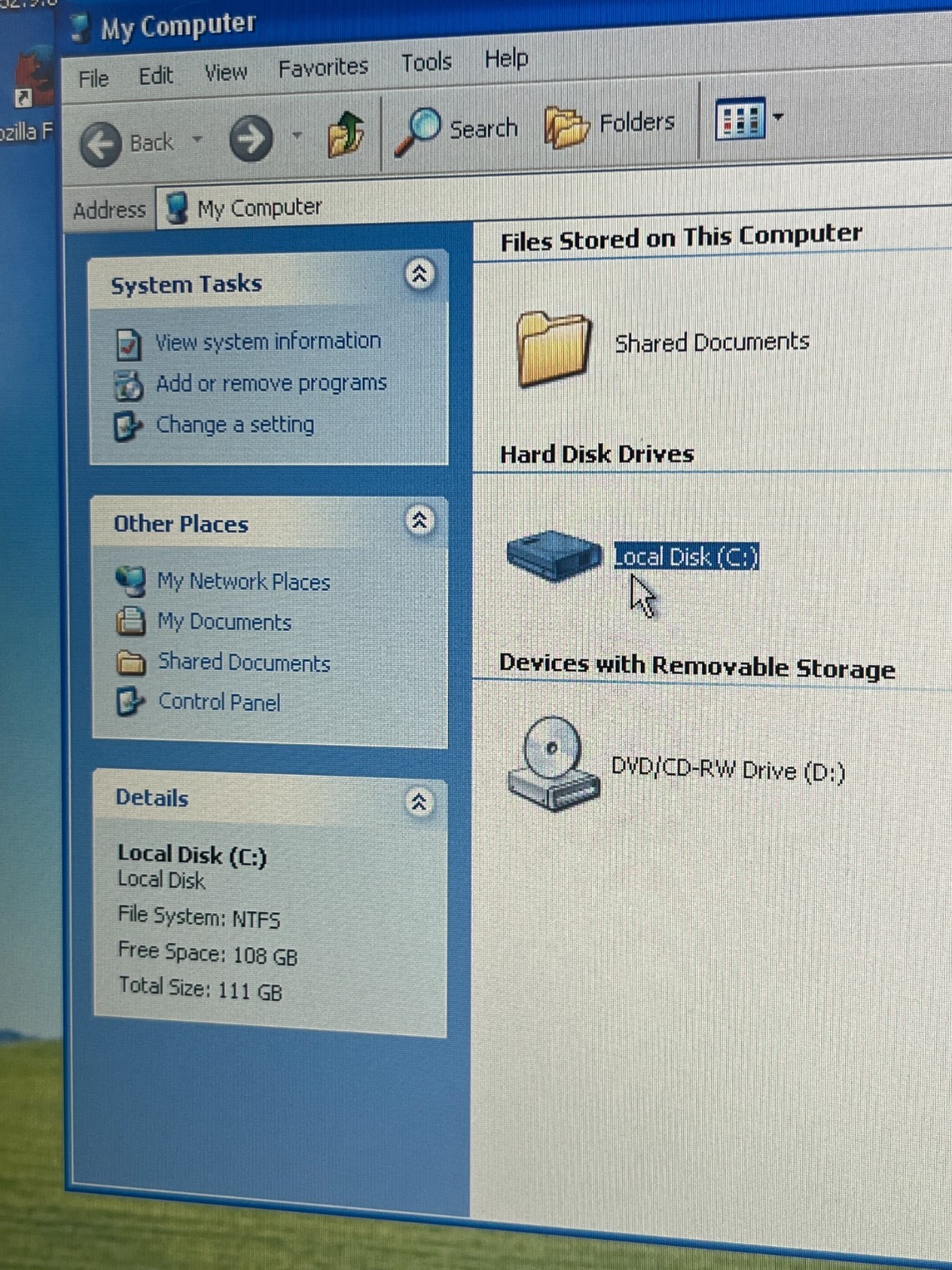This screenshot has height=1270, width=952.
Task: Click the Other Places panel title
Action: 181,525
